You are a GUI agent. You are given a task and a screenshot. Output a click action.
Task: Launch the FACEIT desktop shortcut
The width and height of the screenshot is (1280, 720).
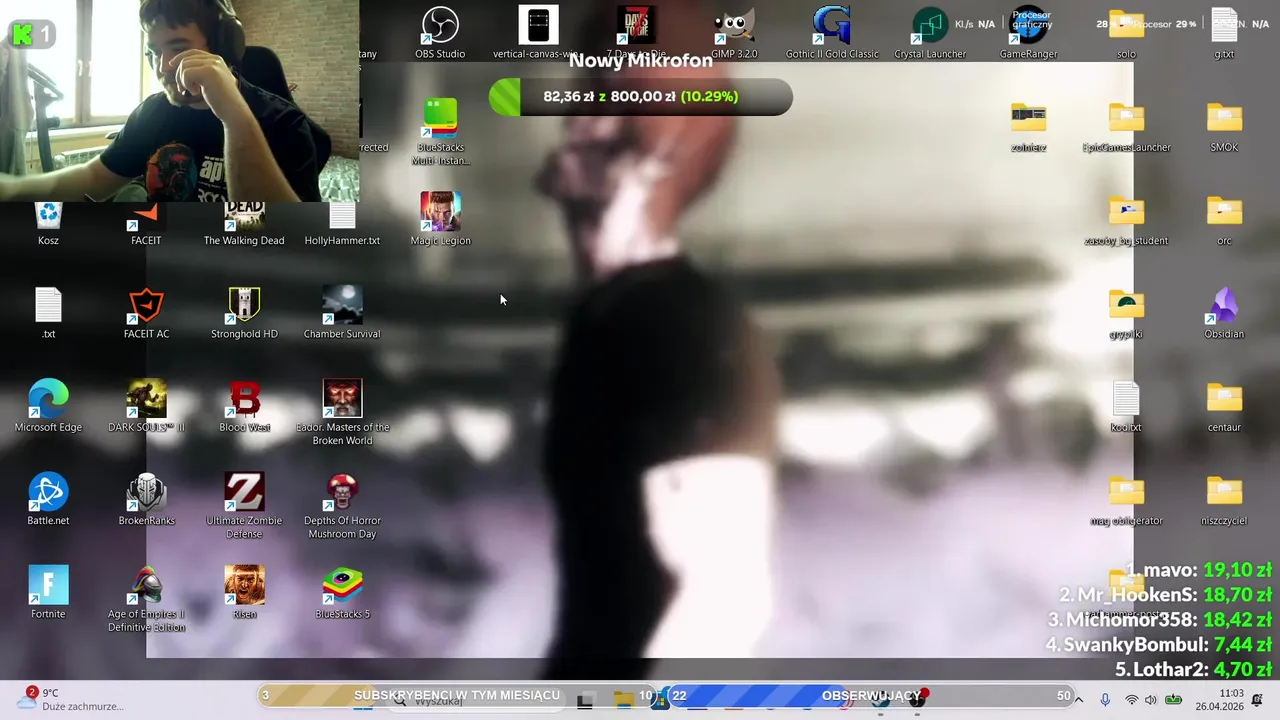146,222
